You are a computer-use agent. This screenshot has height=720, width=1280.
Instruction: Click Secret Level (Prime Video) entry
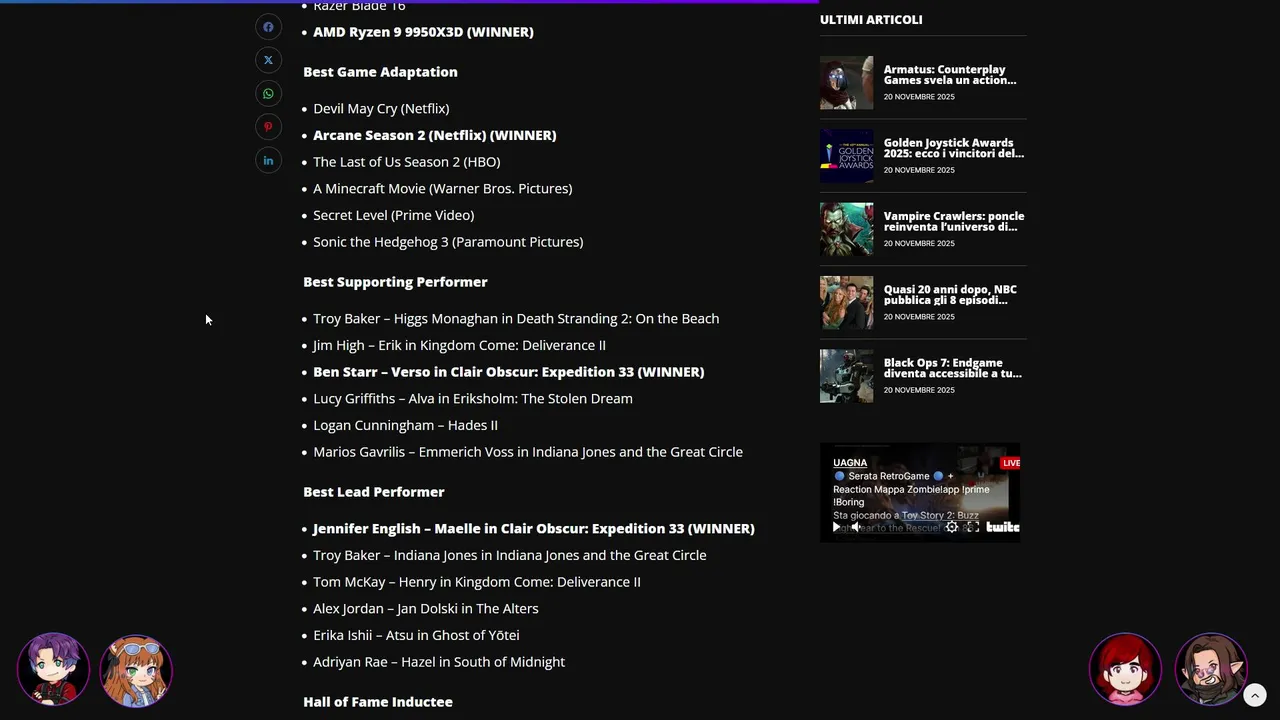(394, 215)
